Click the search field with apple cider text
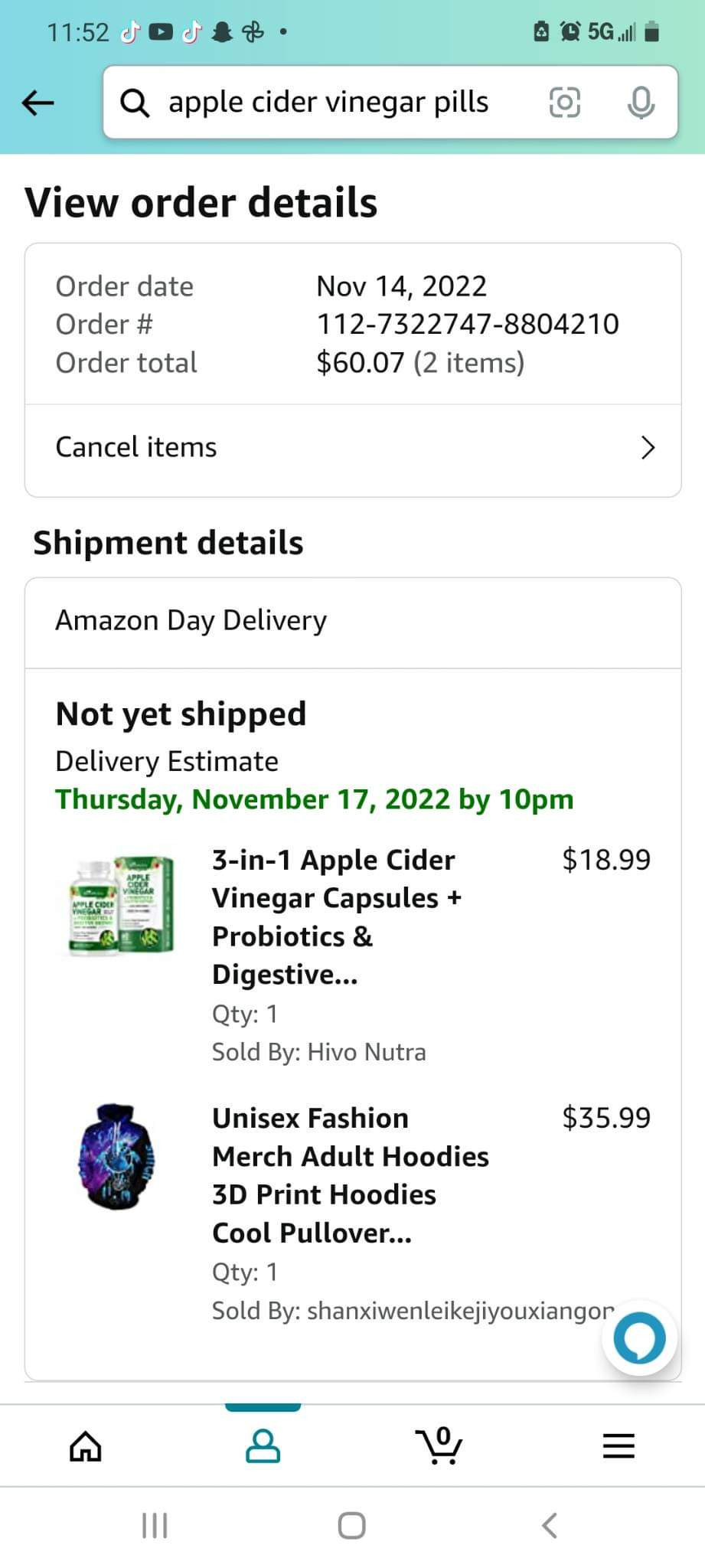Screen dimensions: 705x1568 (329, 103)
